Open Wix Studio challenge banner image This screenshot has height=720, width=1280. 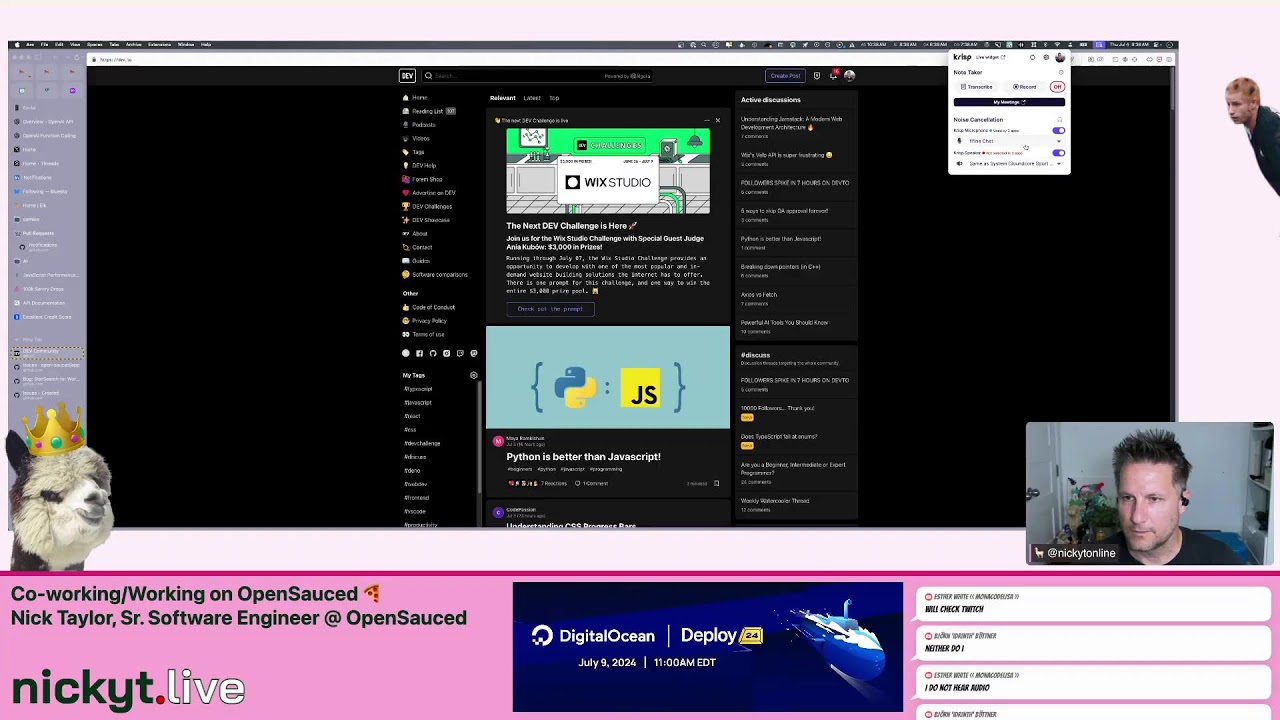608,171
